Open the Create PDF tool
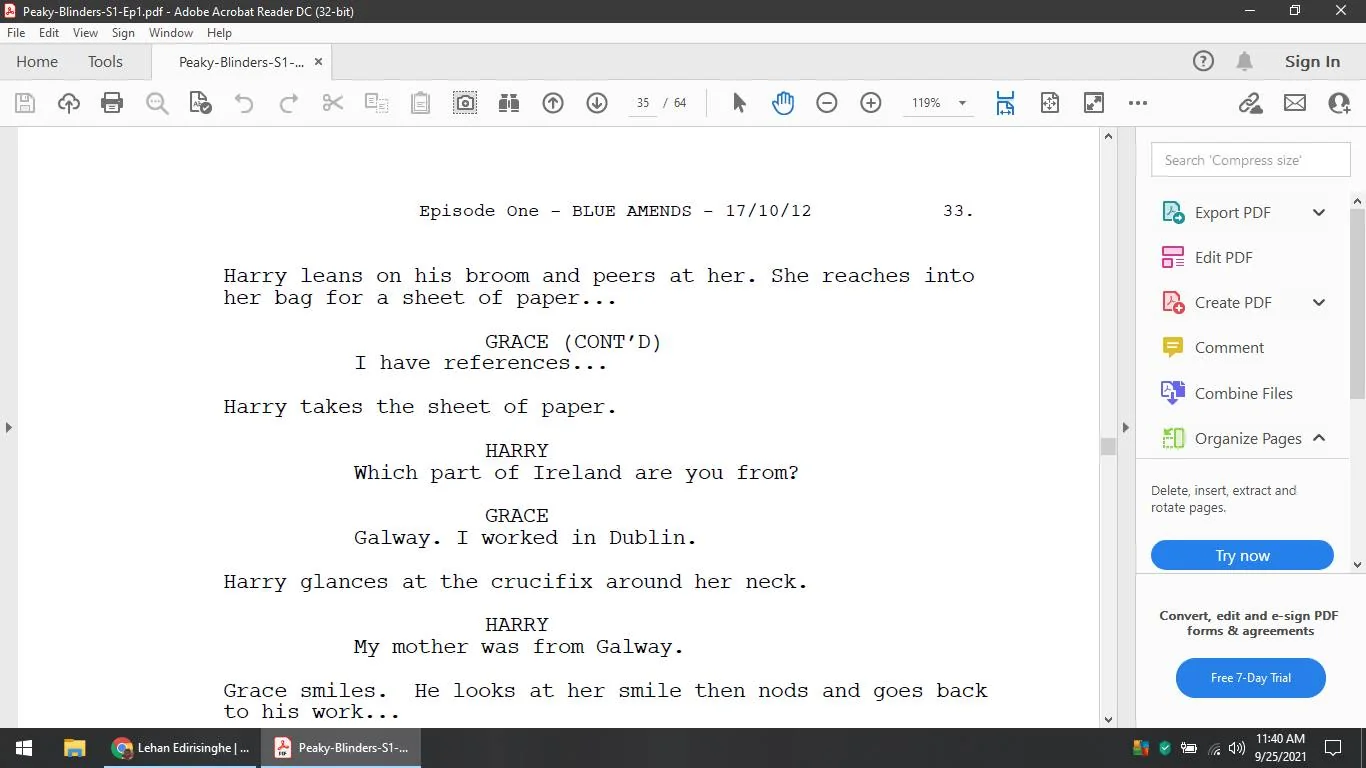 pyautogui.click(x=1216, y=302)
